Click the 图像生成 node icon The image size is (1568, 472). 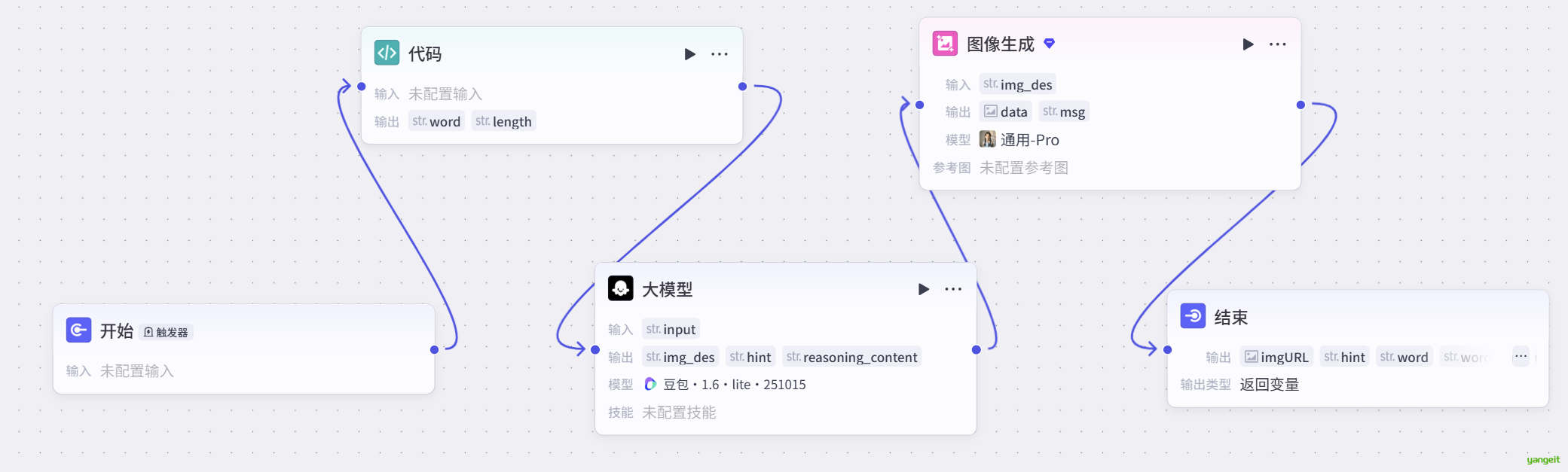945,44
